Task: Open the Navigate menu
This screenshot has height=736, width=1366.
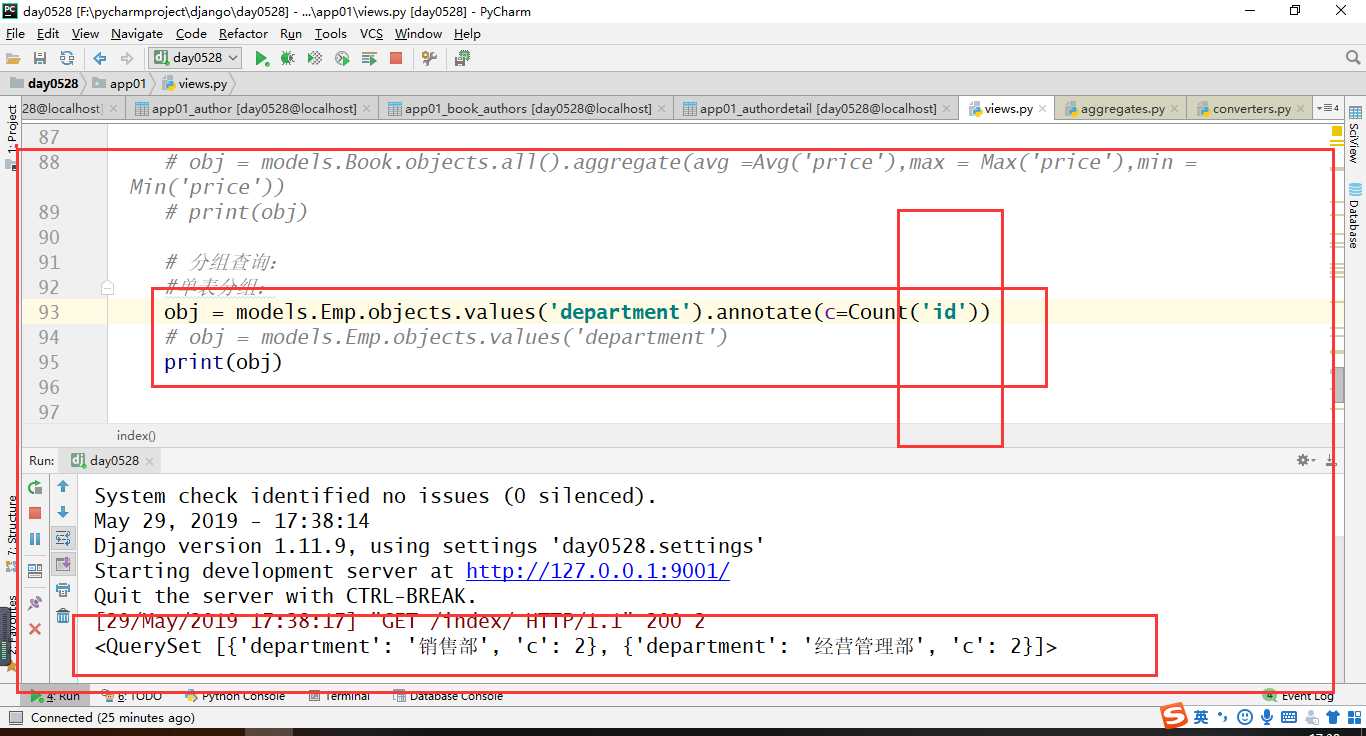Action: tap(137, 33)
